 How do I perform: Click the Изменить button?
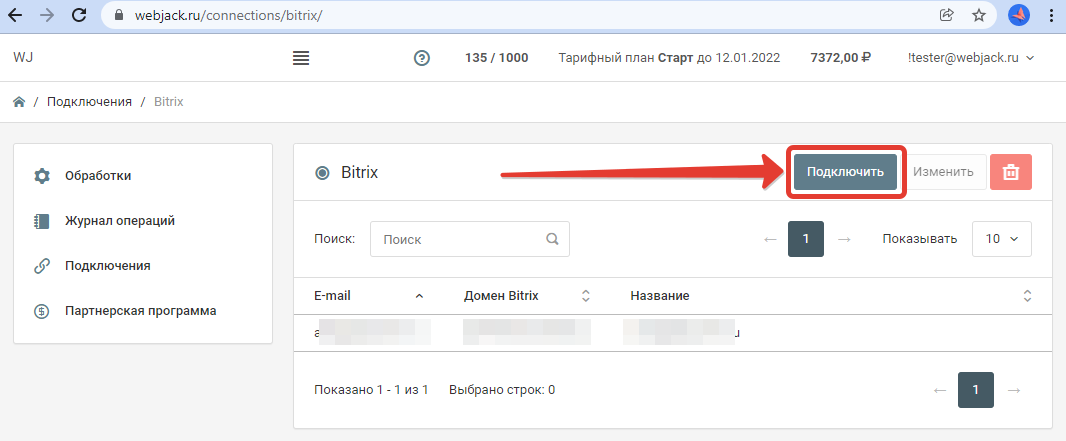click(943, 172)
